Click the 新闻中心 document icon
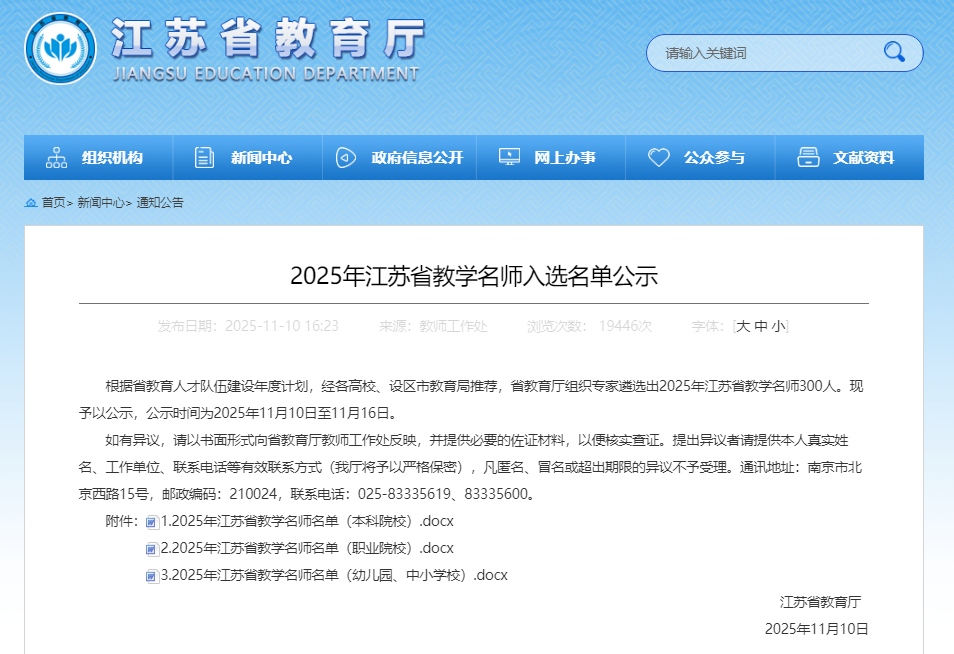Screen dimensions: 954x654 pyautogui.click(x=204, y=158)
